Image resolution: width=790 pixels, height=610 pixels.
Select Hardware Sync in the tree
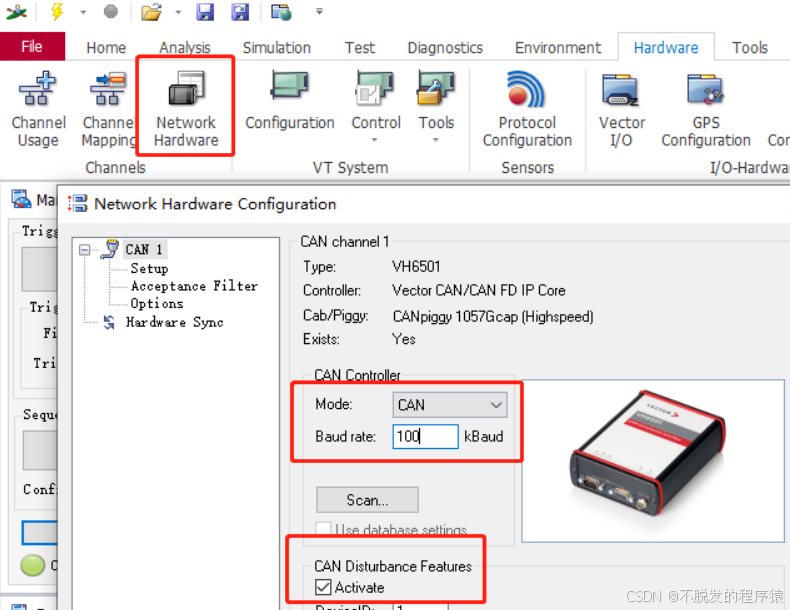(174, 322)
